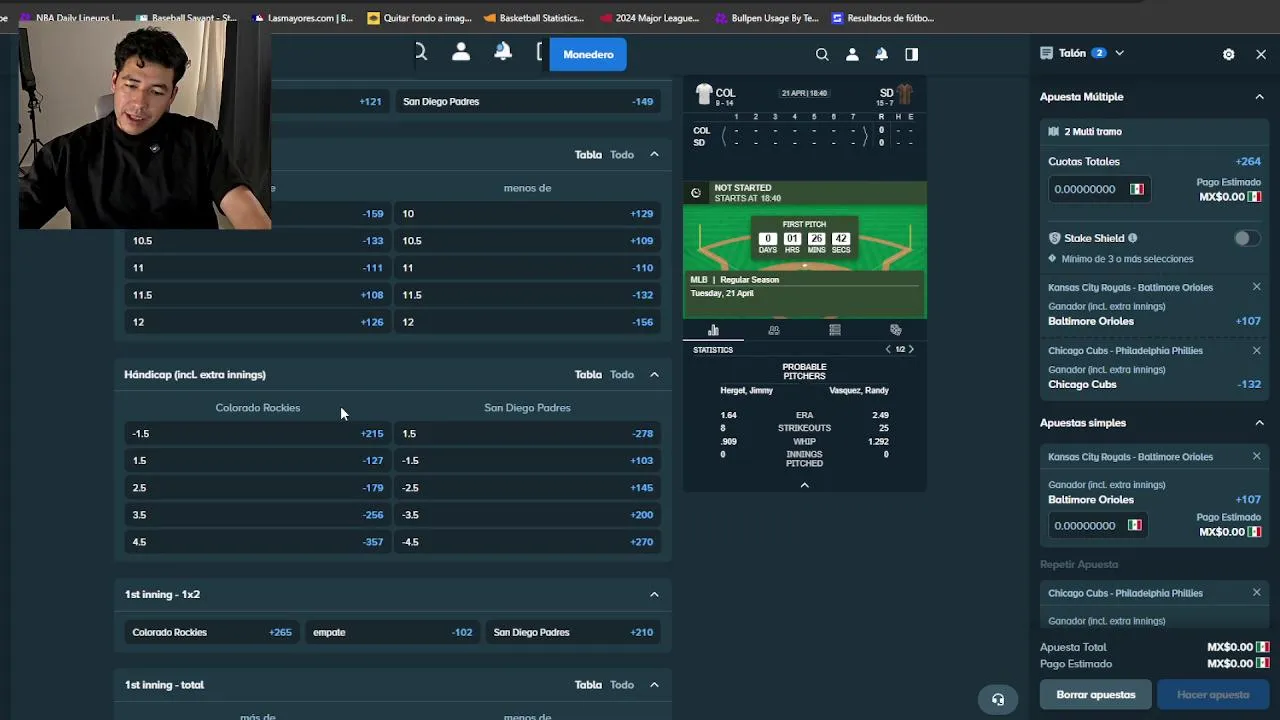The height and width of the screenshot is (720, 1280).
Task: Open the user icon left of Monedero
Action: pos(461,53)
